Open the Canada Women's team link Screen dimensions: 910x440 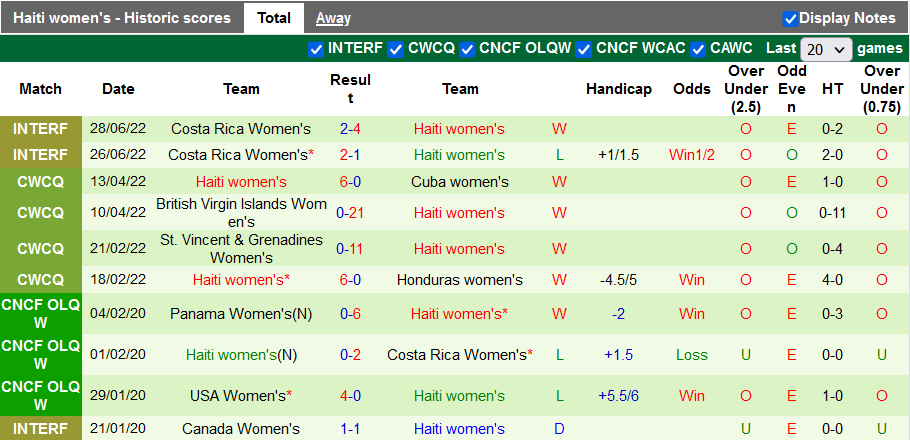(241, 429)
